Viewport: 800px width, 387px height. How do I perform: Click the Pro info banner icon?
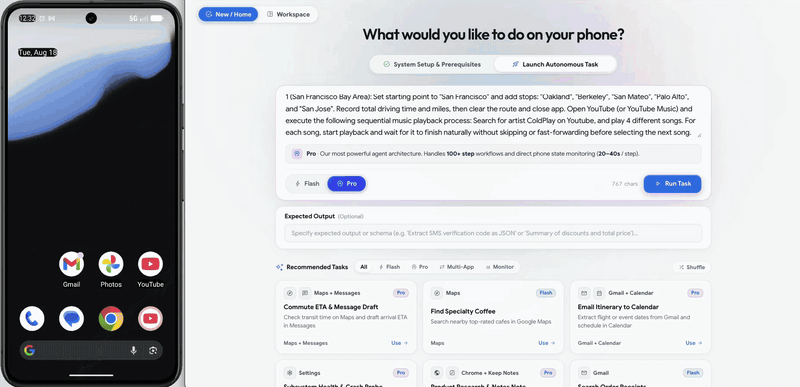pos(297,153)
